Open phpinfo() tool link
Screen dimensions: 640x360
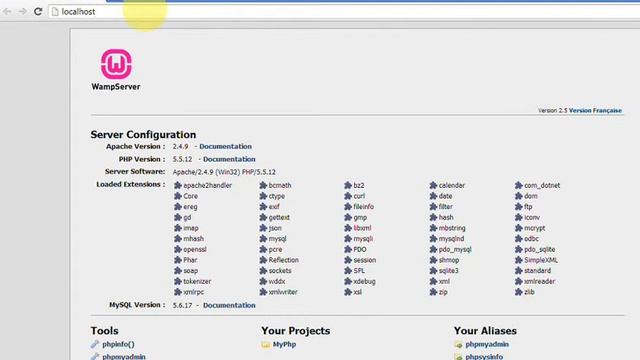(118, 344)
